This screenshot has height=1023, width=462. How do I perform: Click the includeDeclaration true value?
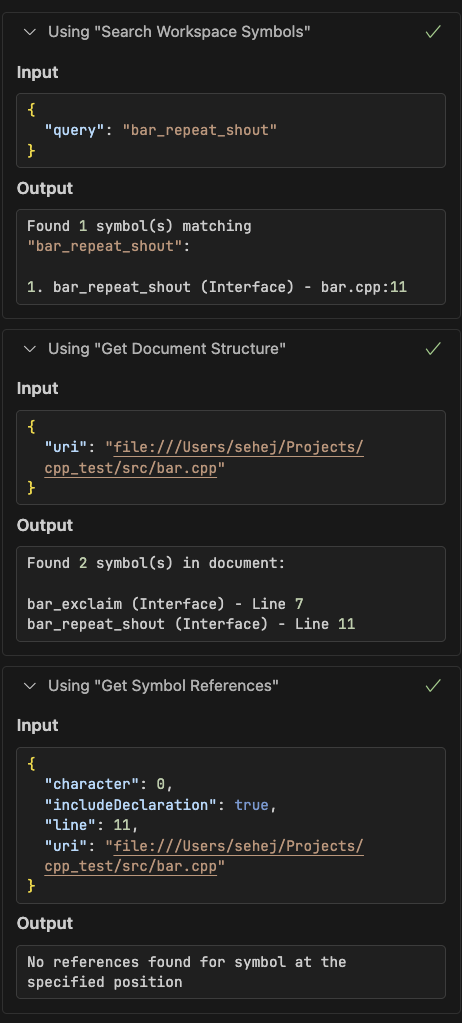click(x=251, y=806)
